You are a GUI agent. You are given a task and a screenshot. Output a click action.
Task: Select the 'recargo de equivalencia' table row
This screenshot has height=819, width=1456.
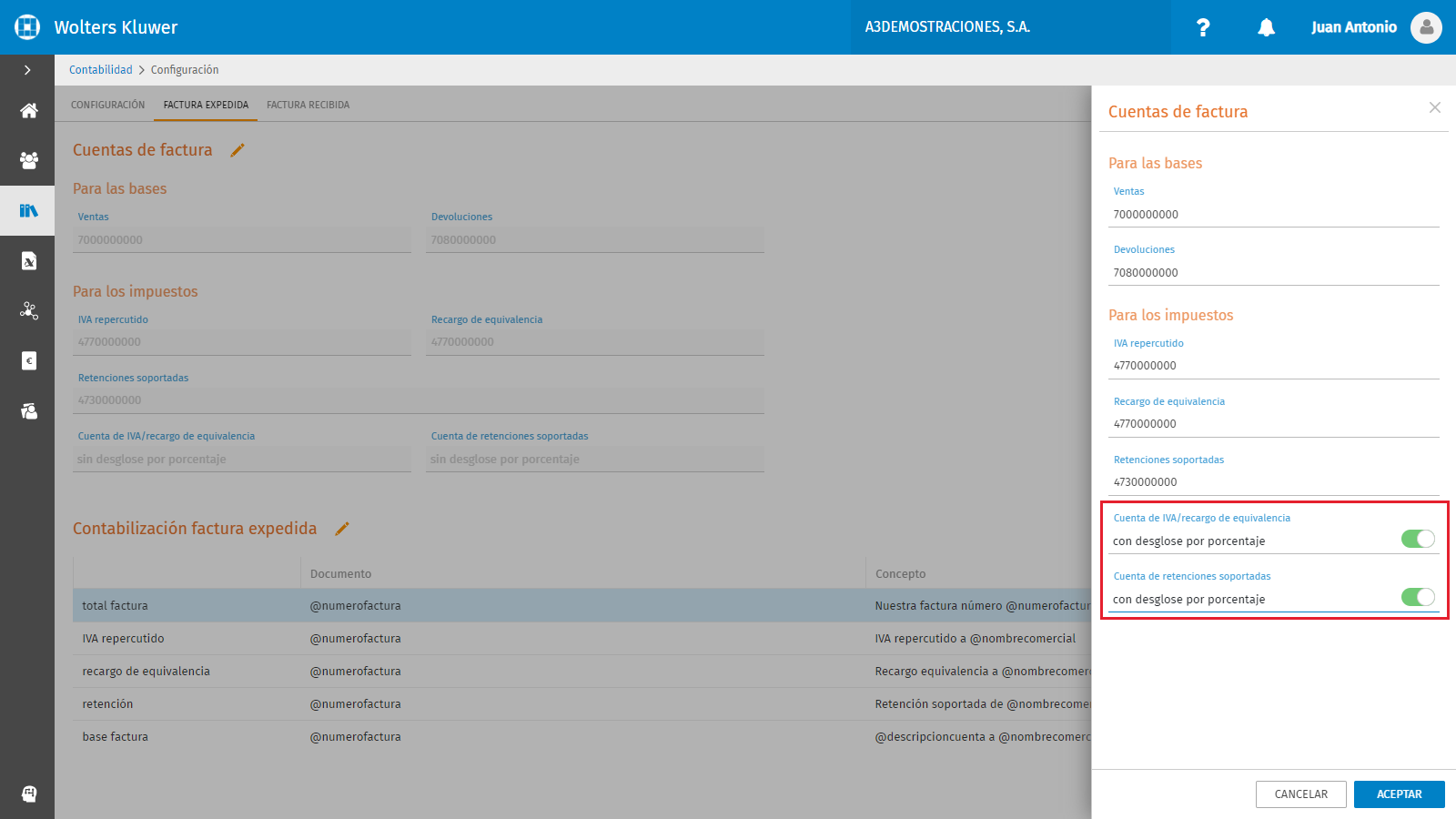581,672
